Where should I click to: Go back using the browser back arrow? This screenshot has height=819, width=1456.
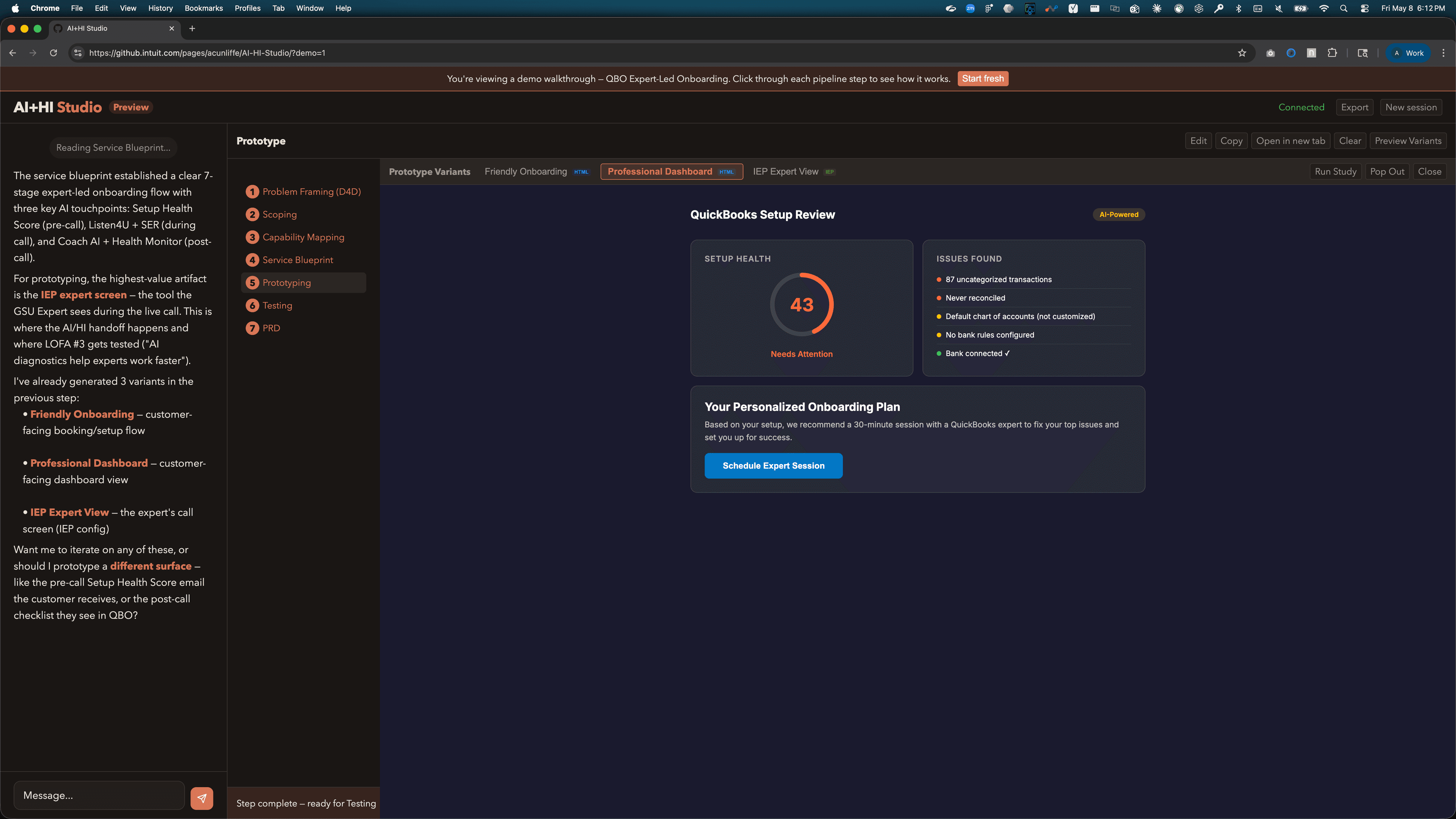(x=13, y=53)
